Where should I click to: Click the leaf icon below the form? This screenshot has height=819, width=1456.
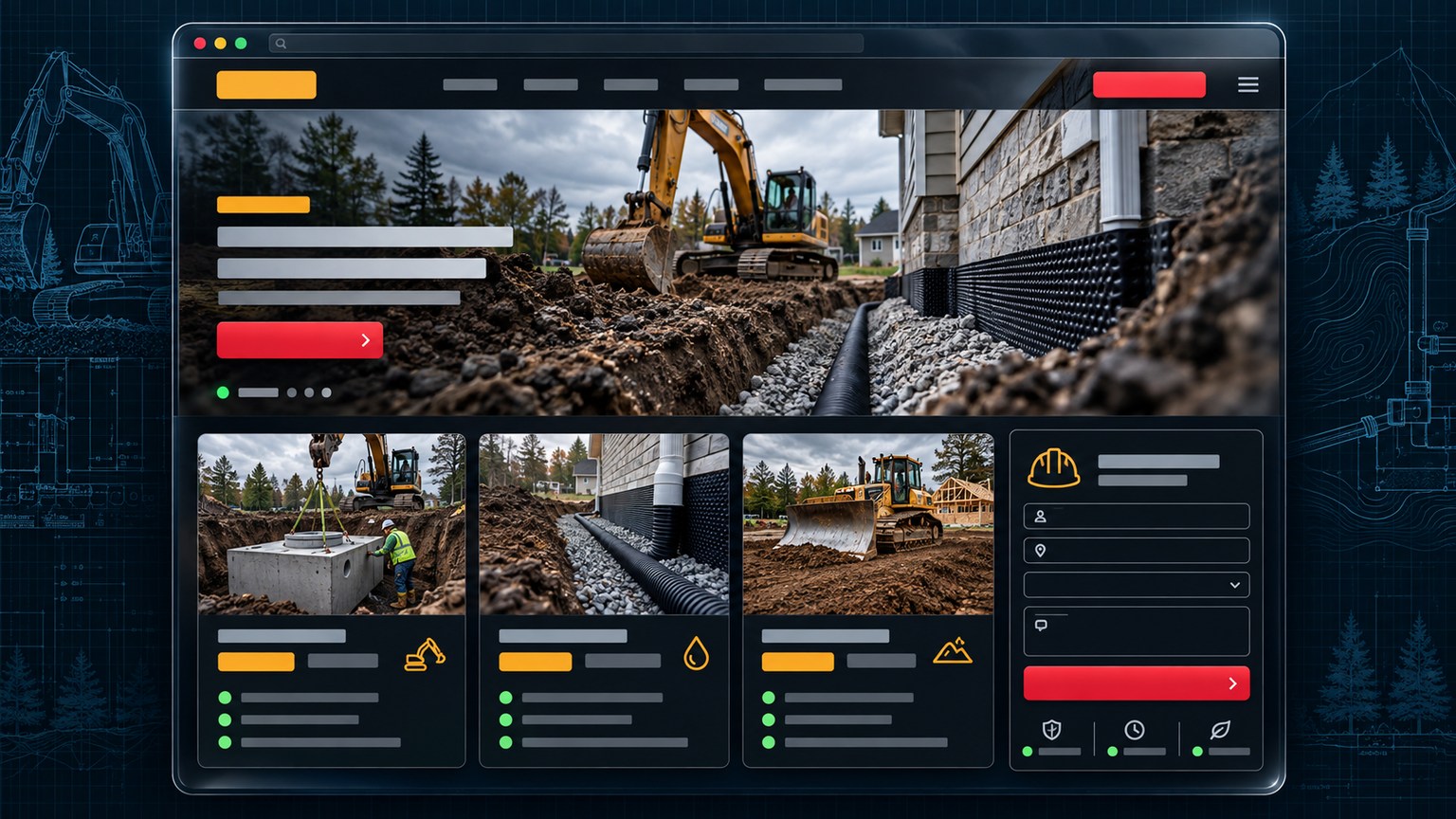point(1220,729)
